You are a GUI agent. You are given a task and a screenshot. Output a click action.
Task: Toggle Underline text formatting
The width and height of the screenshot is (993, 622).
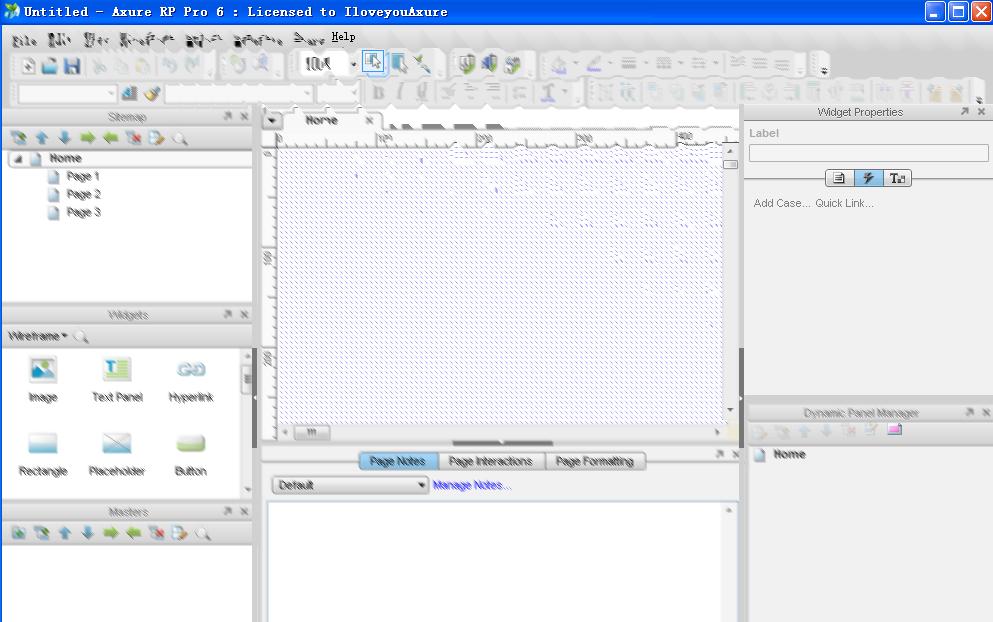(421, 93)
